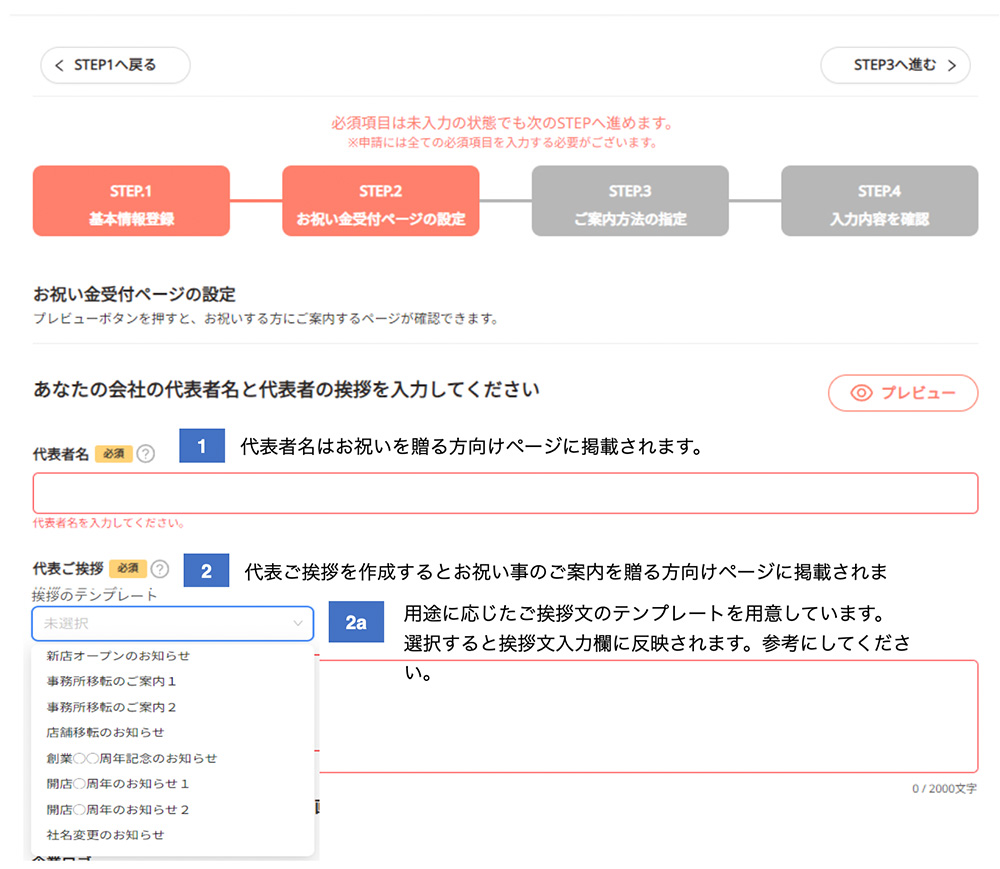Image resolution: width=1000 pixels, height=869 pixels.
Task: Select 社名変更のお知らせ template
Action: (105, 834)
